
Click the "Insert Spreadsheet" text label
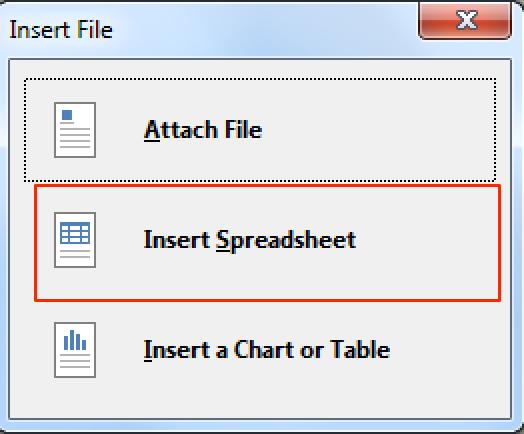coord(250,241)
